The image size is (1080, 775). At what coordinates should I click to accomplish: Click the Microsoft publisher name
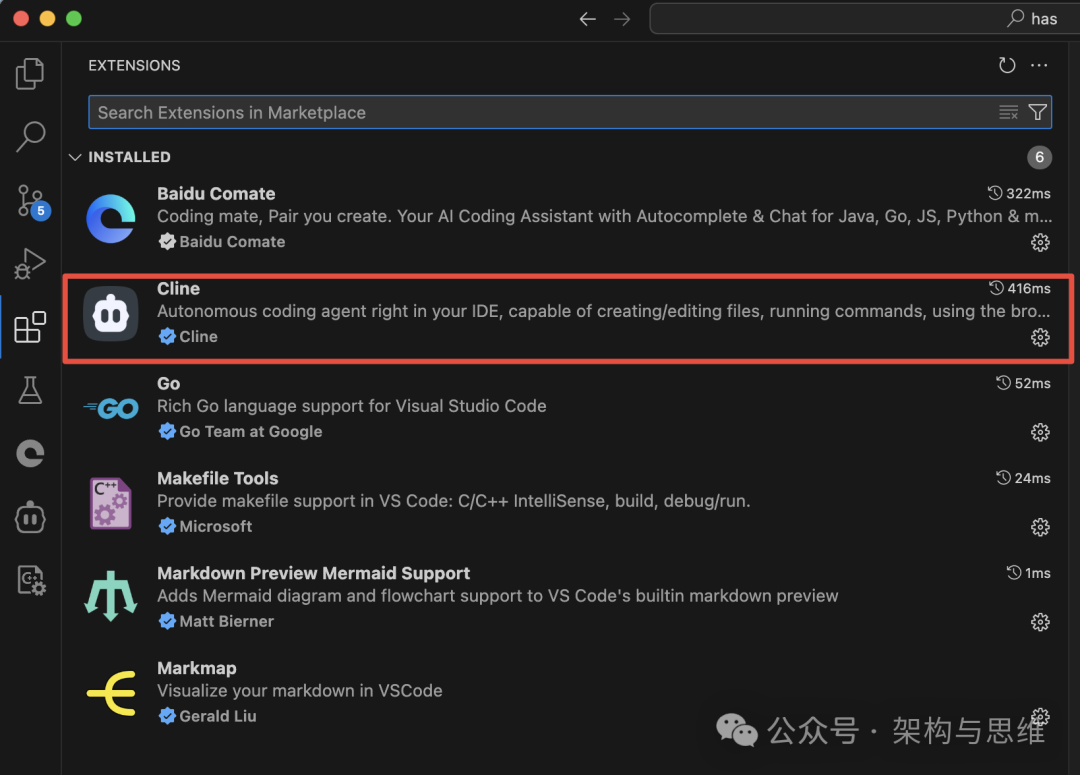(216, 526)
